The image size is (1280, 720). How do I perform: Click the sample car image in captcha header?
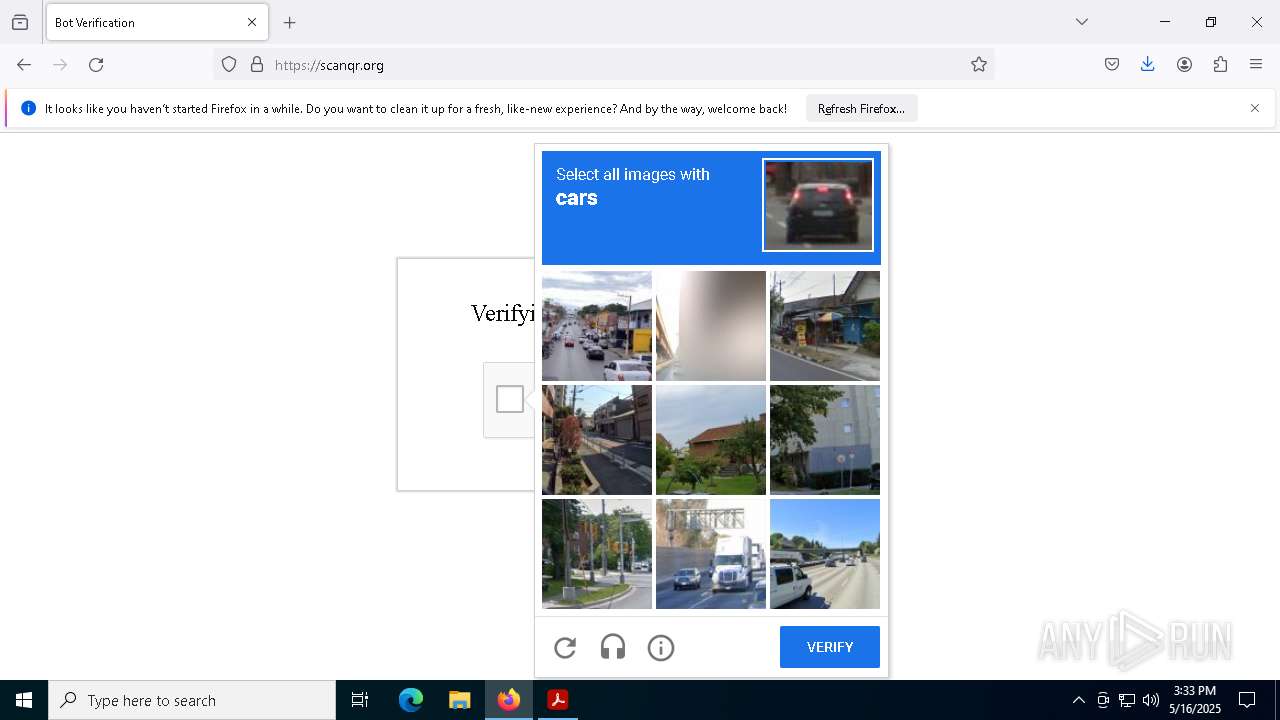coord(818,205)
